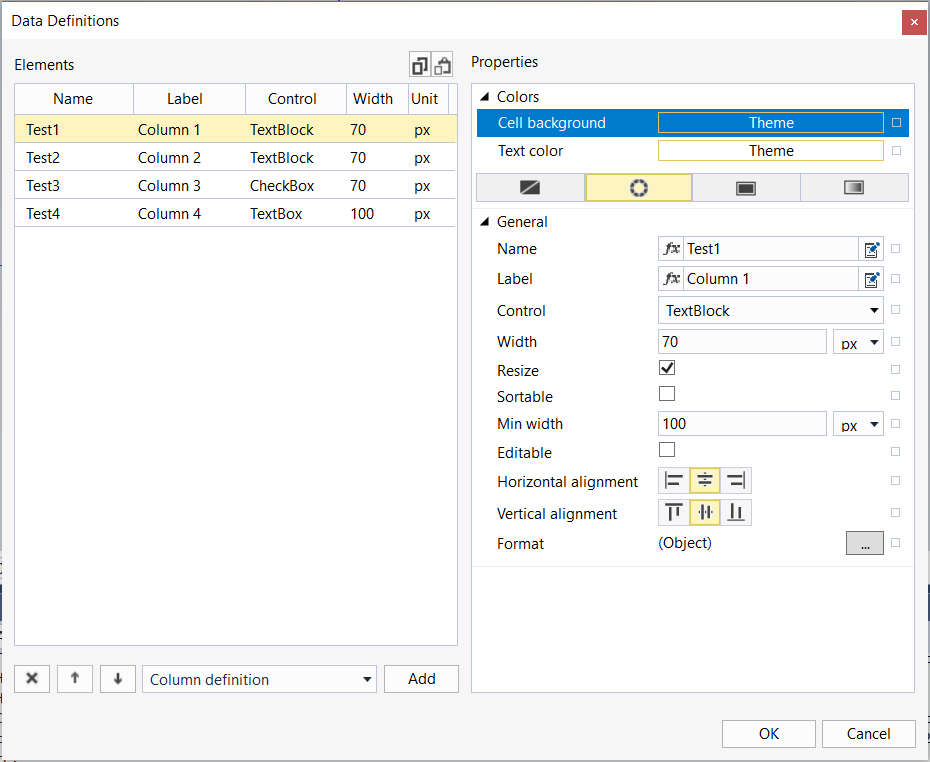Screen dimensions: 930x762
Task: Set vertical alignment to middle
Action: pos(705,512)
